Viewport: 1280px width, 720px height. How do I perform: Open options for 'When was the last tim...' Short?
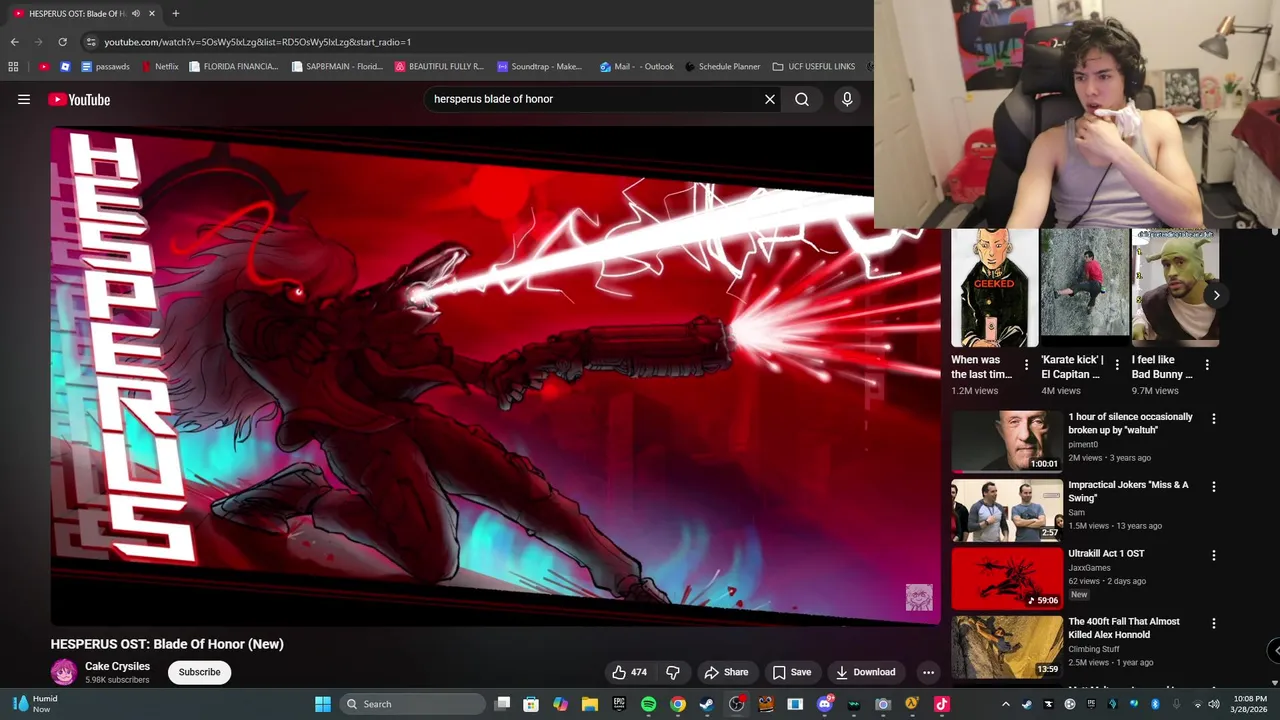[1026, 365]
